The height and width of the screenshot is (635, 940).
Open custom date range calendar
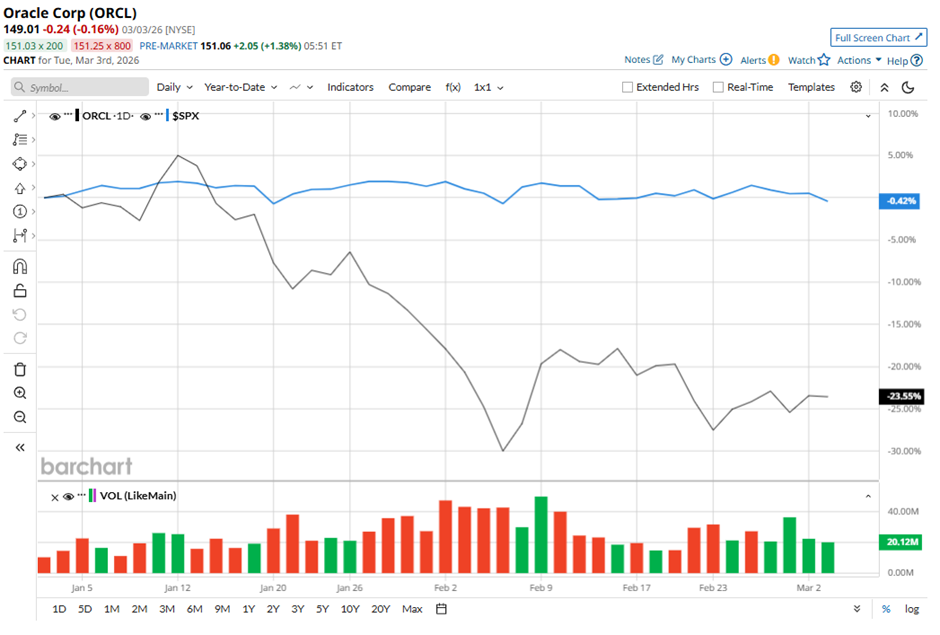(x=441, y=609)
